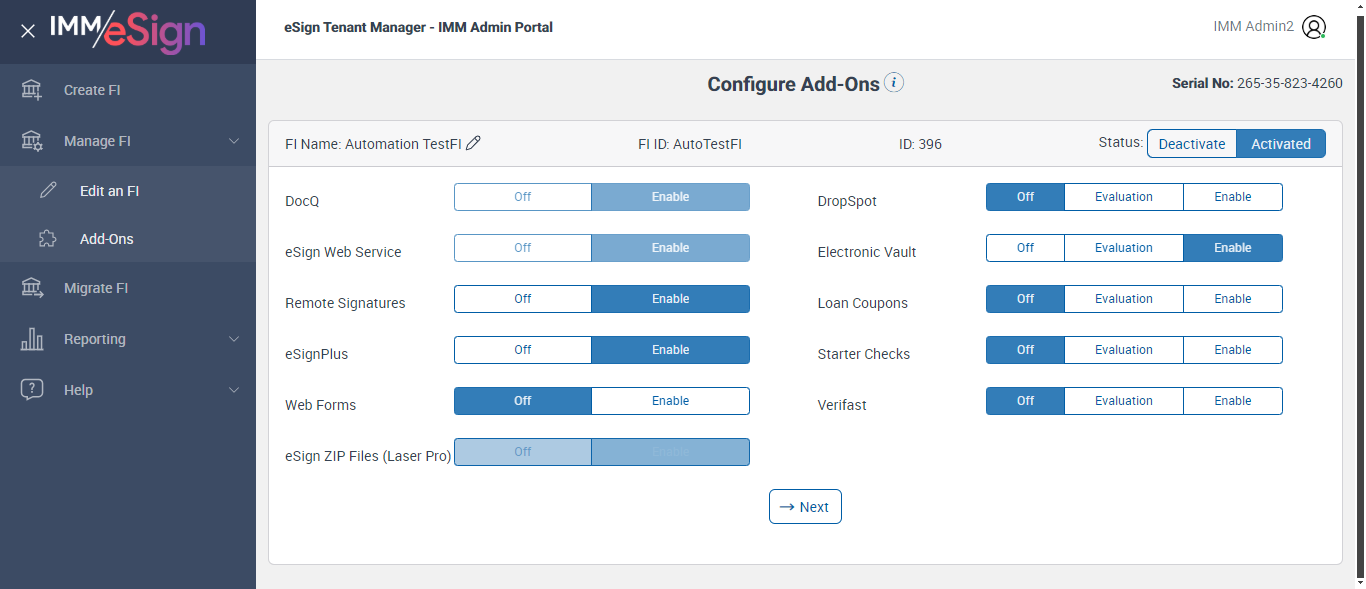Expand the Help menu chevron
This screenshot has height=589, width=1366.
click(234, 390)
